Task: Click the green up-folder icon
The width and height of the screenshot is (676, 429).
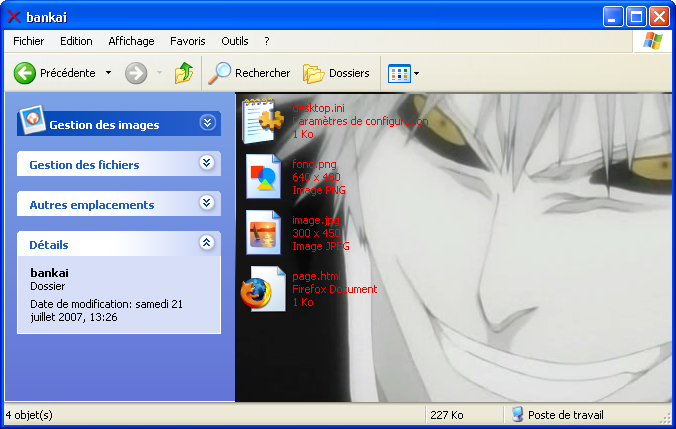Action: click(x=184, y=73)
